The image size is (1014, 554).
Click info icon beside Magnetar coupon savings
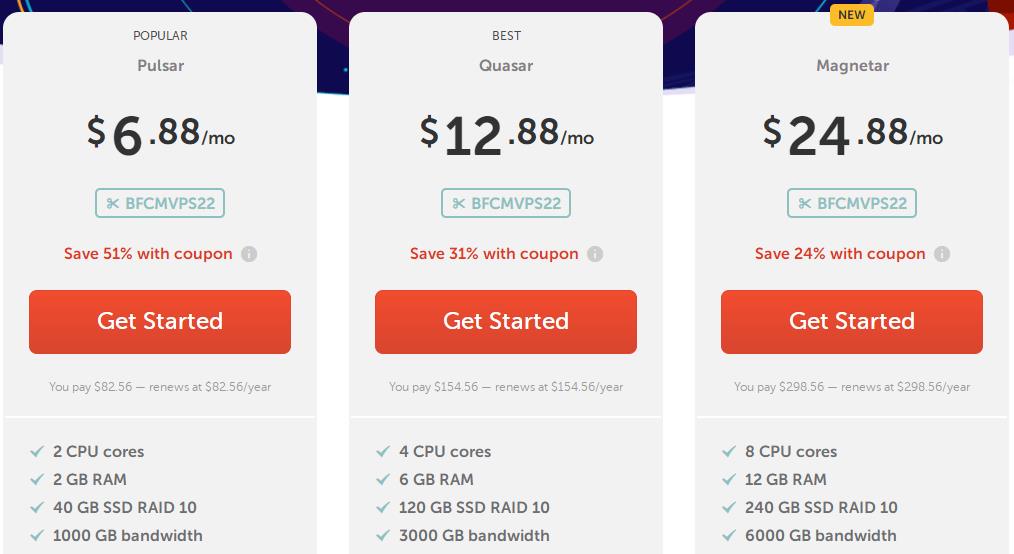pyautogui.click(x=942, y=254)
